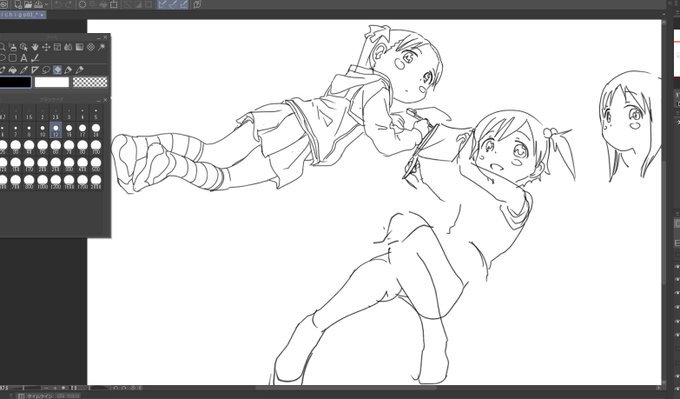Select the Move layer tool
Screen dimensions: 680x399
click(46, 47)
